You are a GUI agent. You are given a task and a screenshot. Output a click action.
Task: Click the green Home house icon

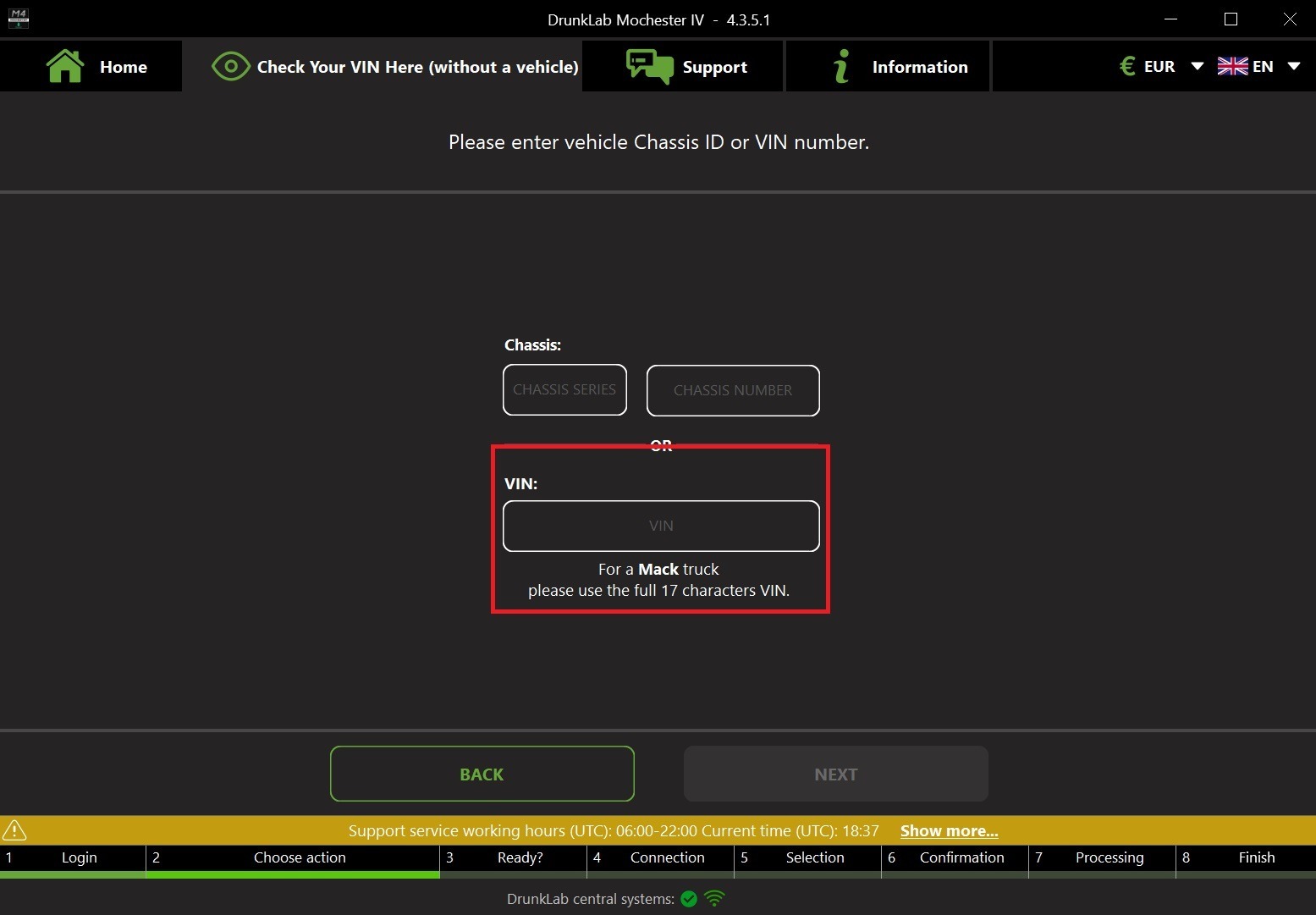pyautogui.click(x=65, y=66)
